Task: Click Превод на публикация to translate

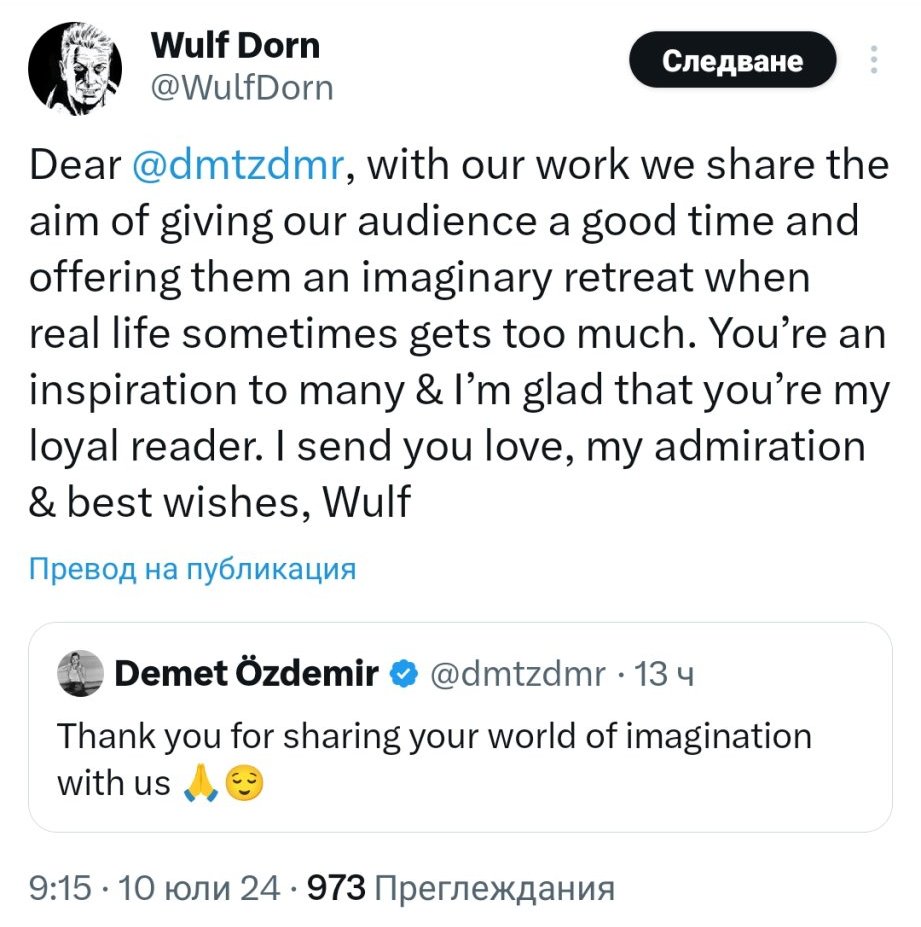Action: tap(193, 569)
